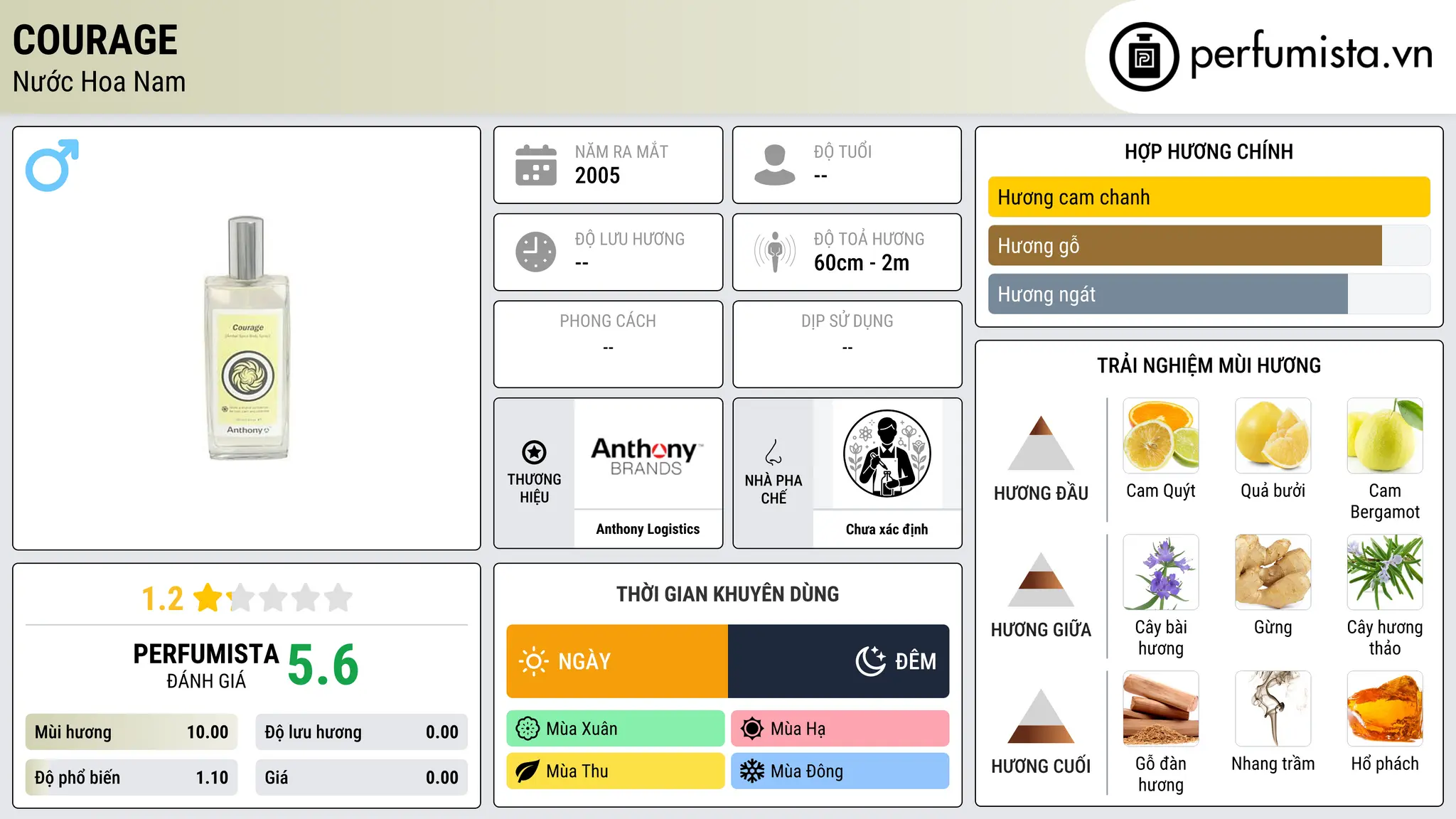Select the Quả bưởi note image
Viewport: 1456px width, 819px height.
tap(1273, 436)
